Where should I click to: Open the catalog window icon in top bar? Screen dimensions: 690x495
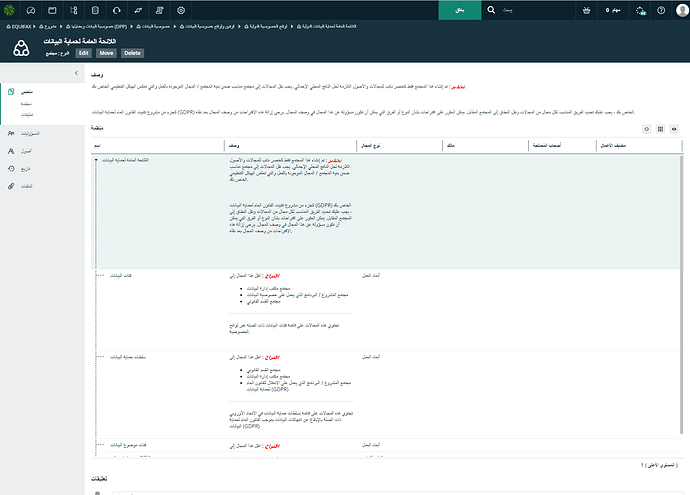click(x=52, y=10)
